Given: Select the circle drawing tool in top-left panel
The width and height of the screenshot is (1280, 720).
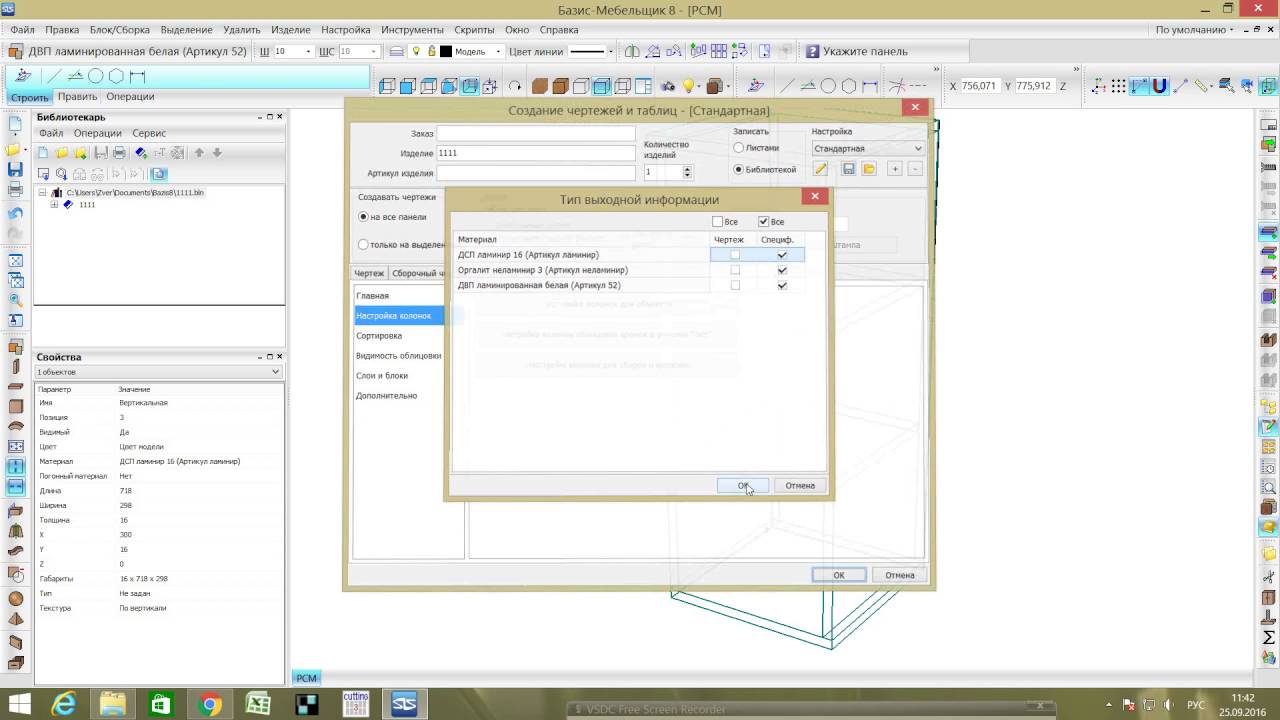Looking at the screenshot, I should coord(96,76).
